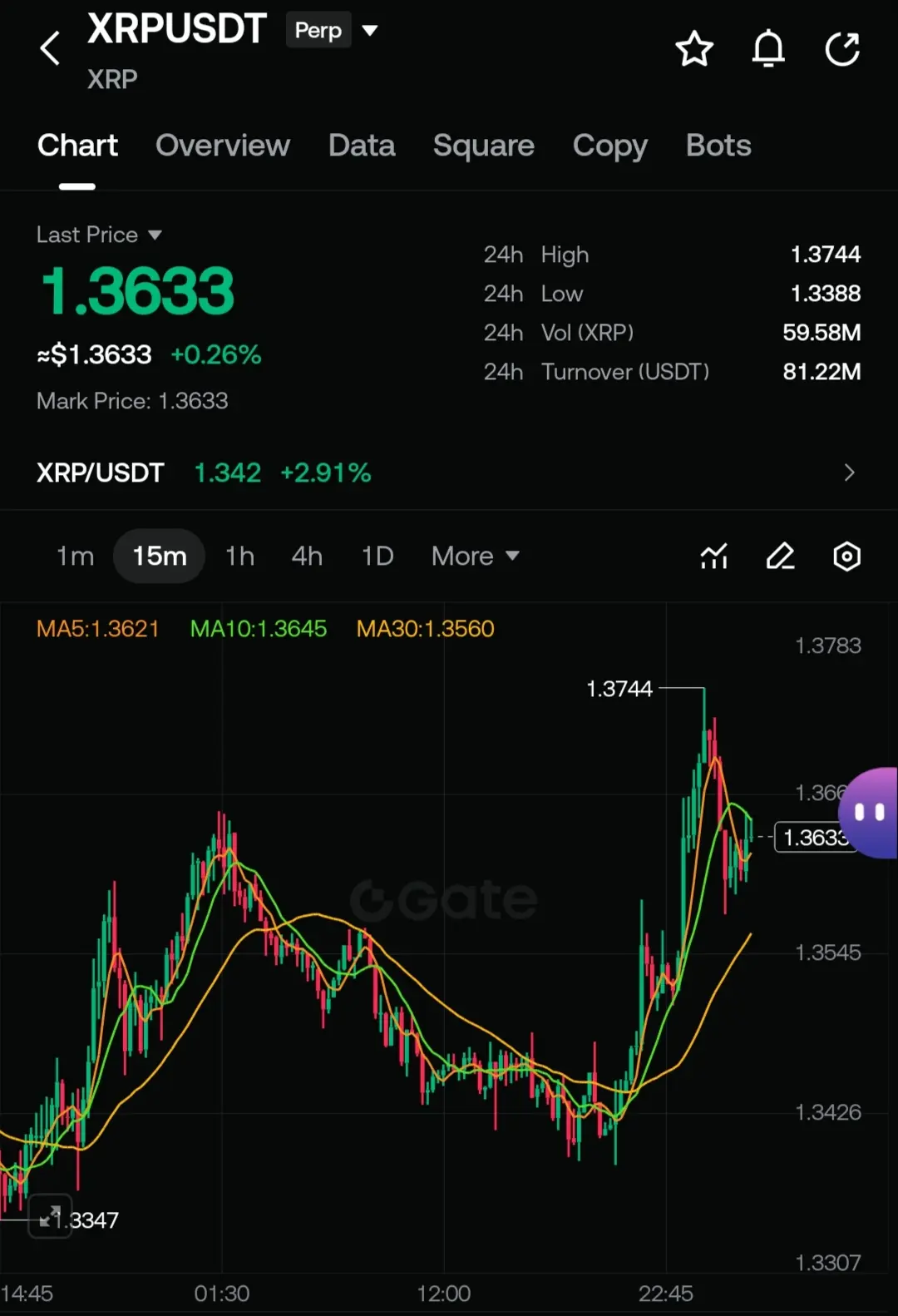898x1316 pixels.
Task: Open the drawing pencil tool
Action: coord(780,556)
